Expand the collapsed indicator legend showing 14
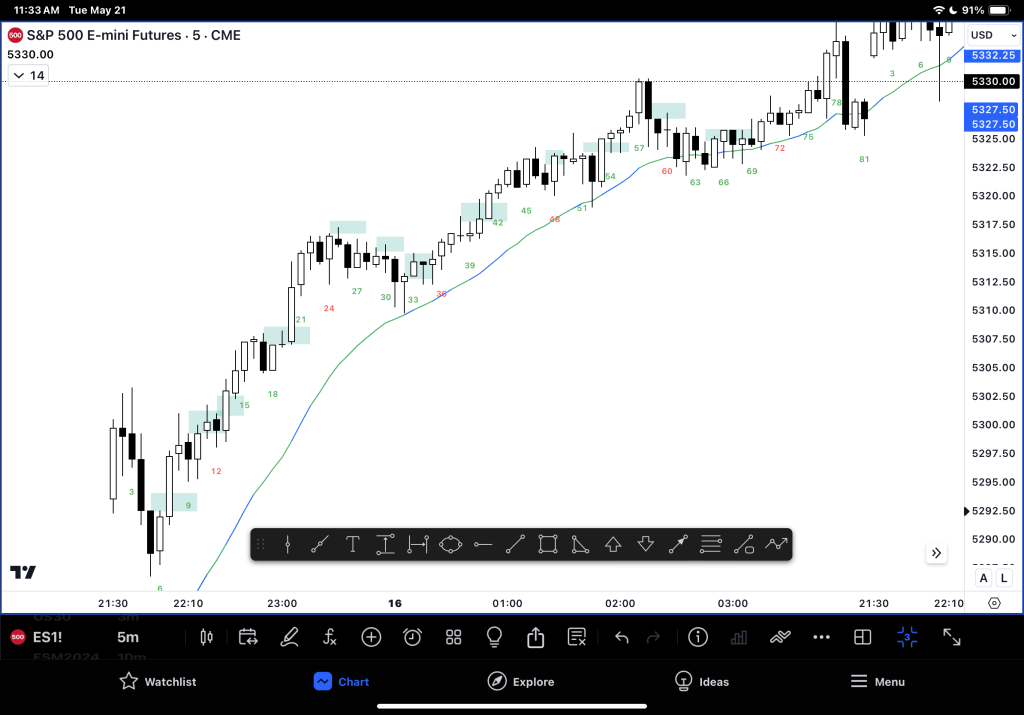Viewport: 1024px width, 715px height. tap(28, 75)
